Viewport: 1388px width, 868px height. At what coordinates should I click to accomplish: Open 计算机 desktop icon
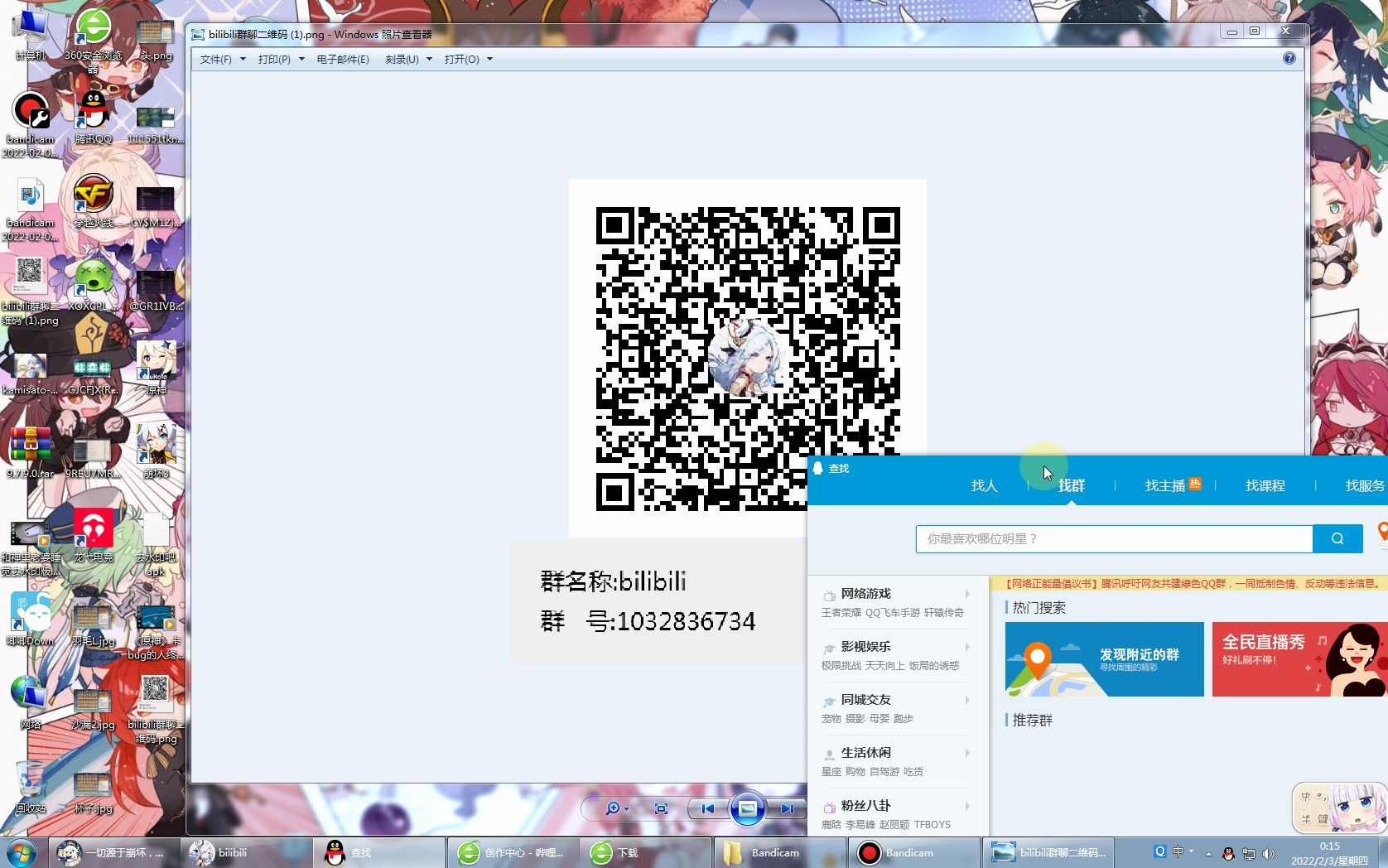pyautogui.click(x=31, y=34)
